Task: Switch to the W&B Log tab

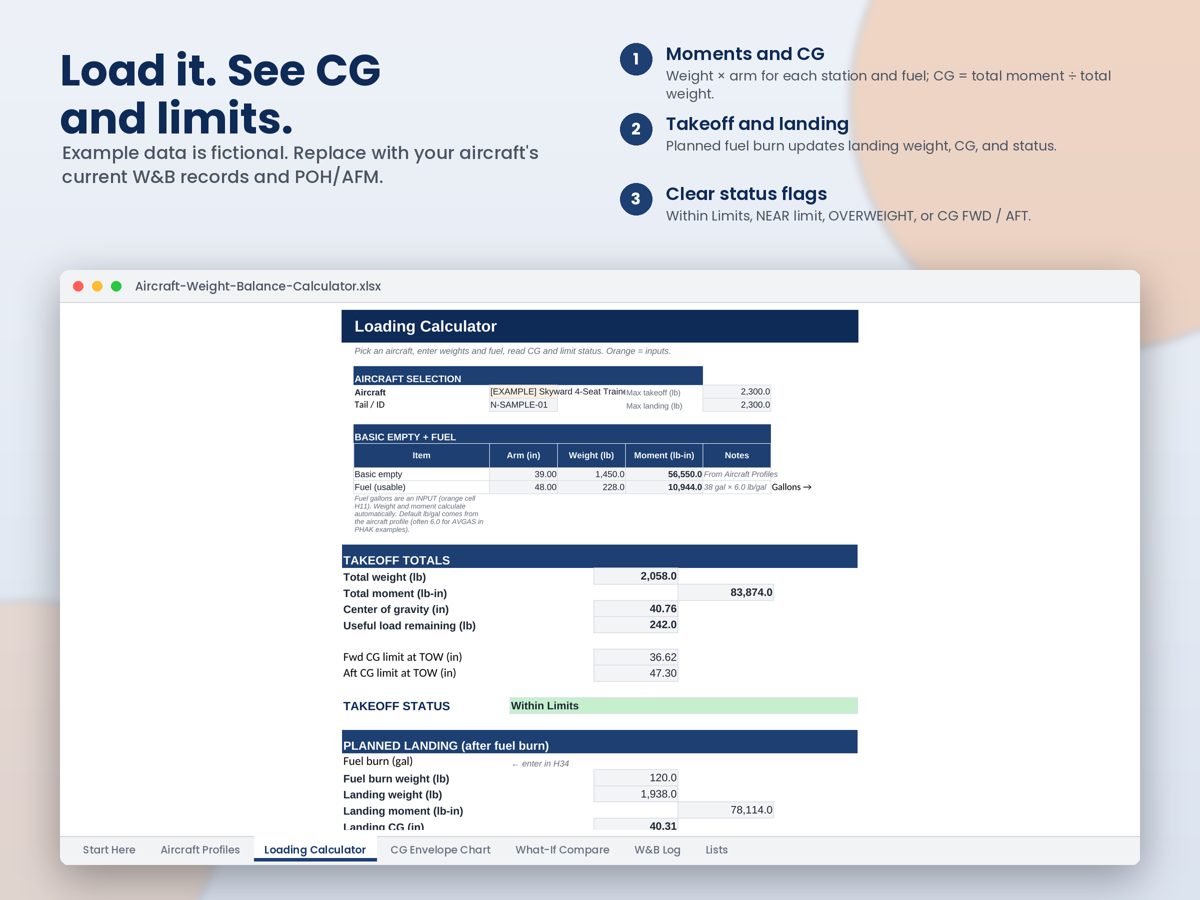Action: (x=657, y=850)
